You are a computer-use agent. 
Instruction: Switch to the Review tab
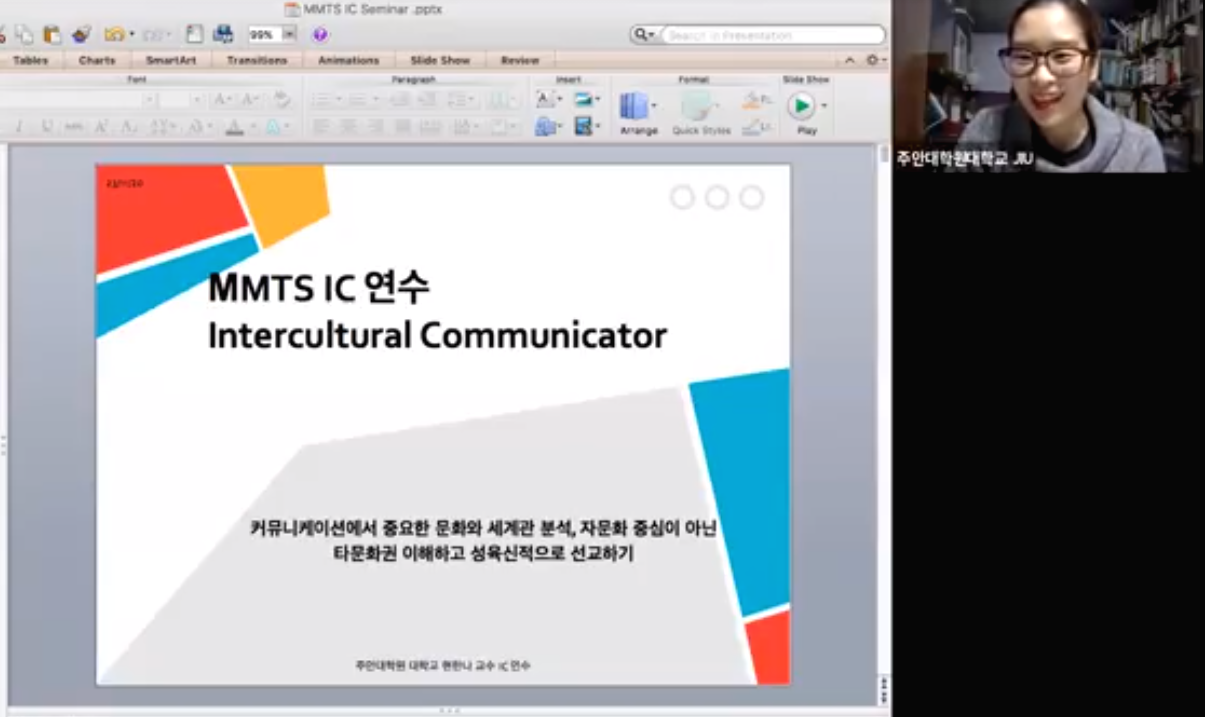click(x=520, y=60)
